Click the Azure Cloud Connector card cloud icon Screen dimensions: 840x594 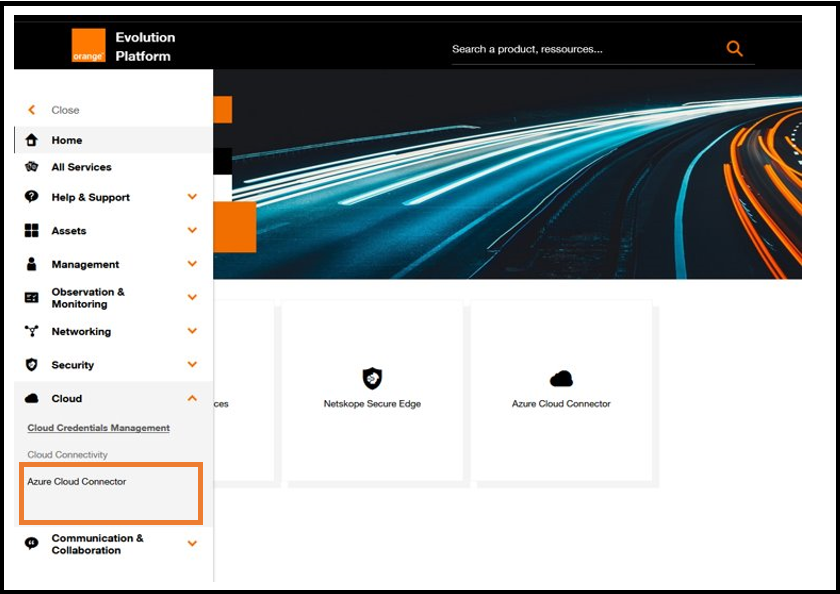[561, 379]
